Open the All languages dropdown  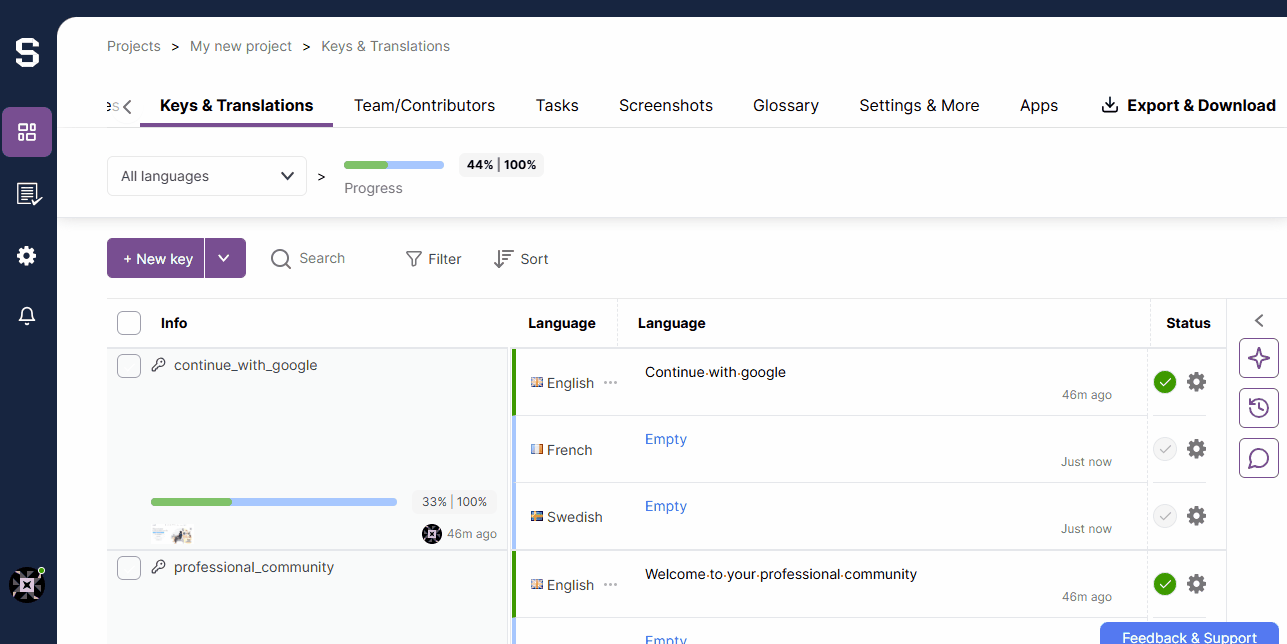(x=206, y=176)
